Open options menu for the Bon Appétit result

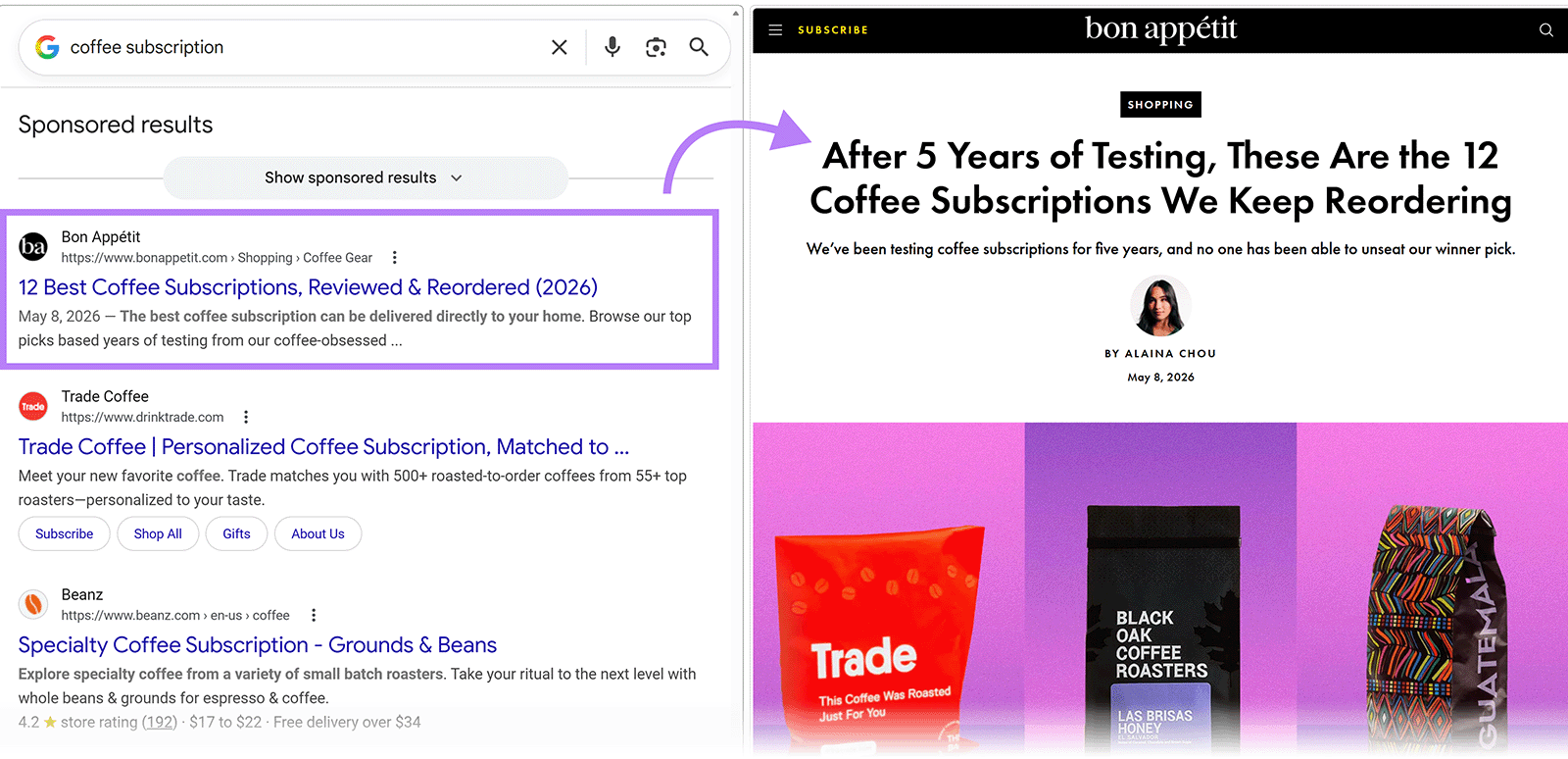point(395,258)
